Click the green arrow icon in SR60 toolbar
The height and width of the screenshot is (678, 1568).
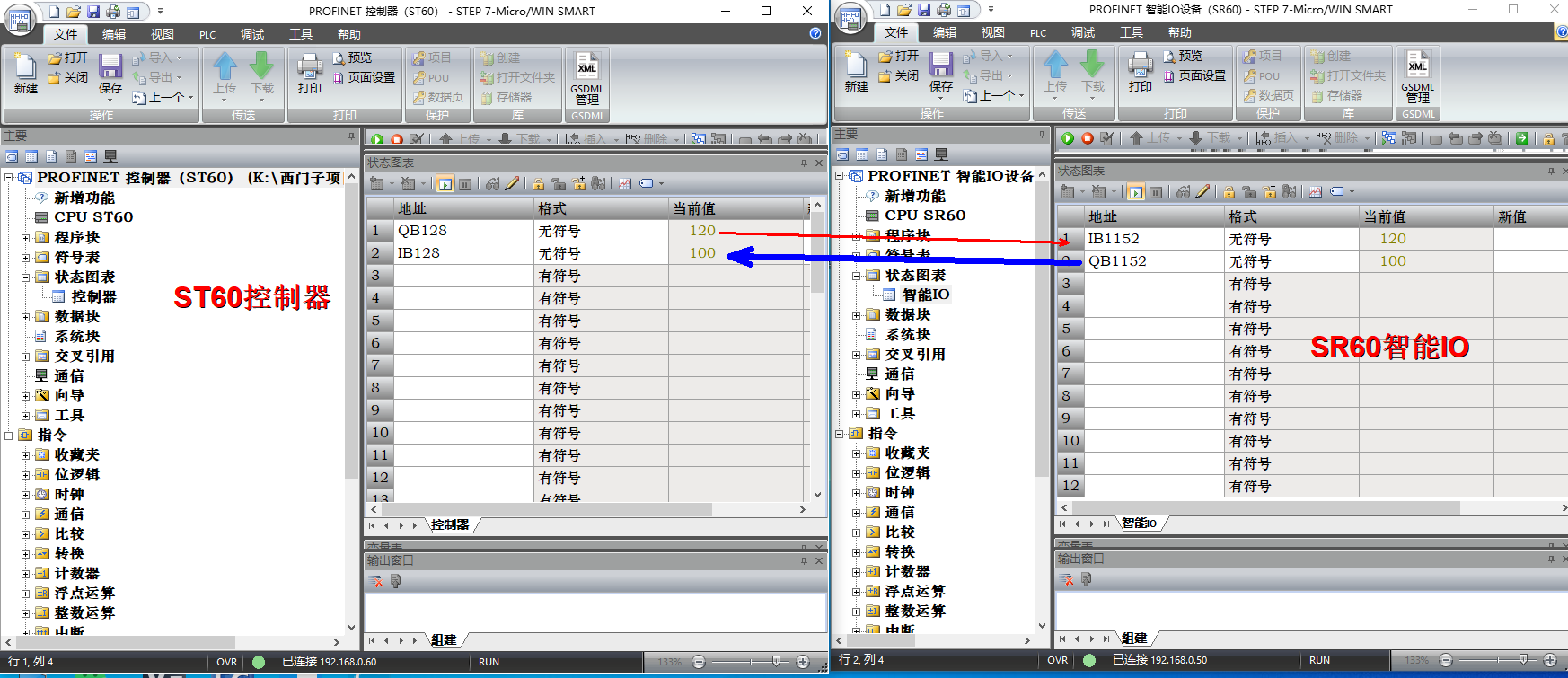coord(1522,138)
